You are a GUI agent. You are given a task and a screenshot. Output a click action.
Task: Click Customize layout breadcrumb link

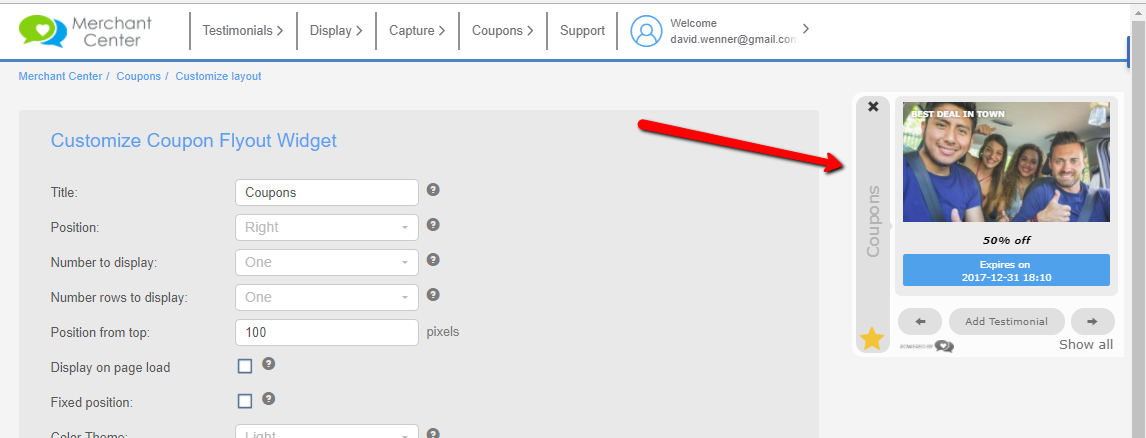click(x=219, y=76)
